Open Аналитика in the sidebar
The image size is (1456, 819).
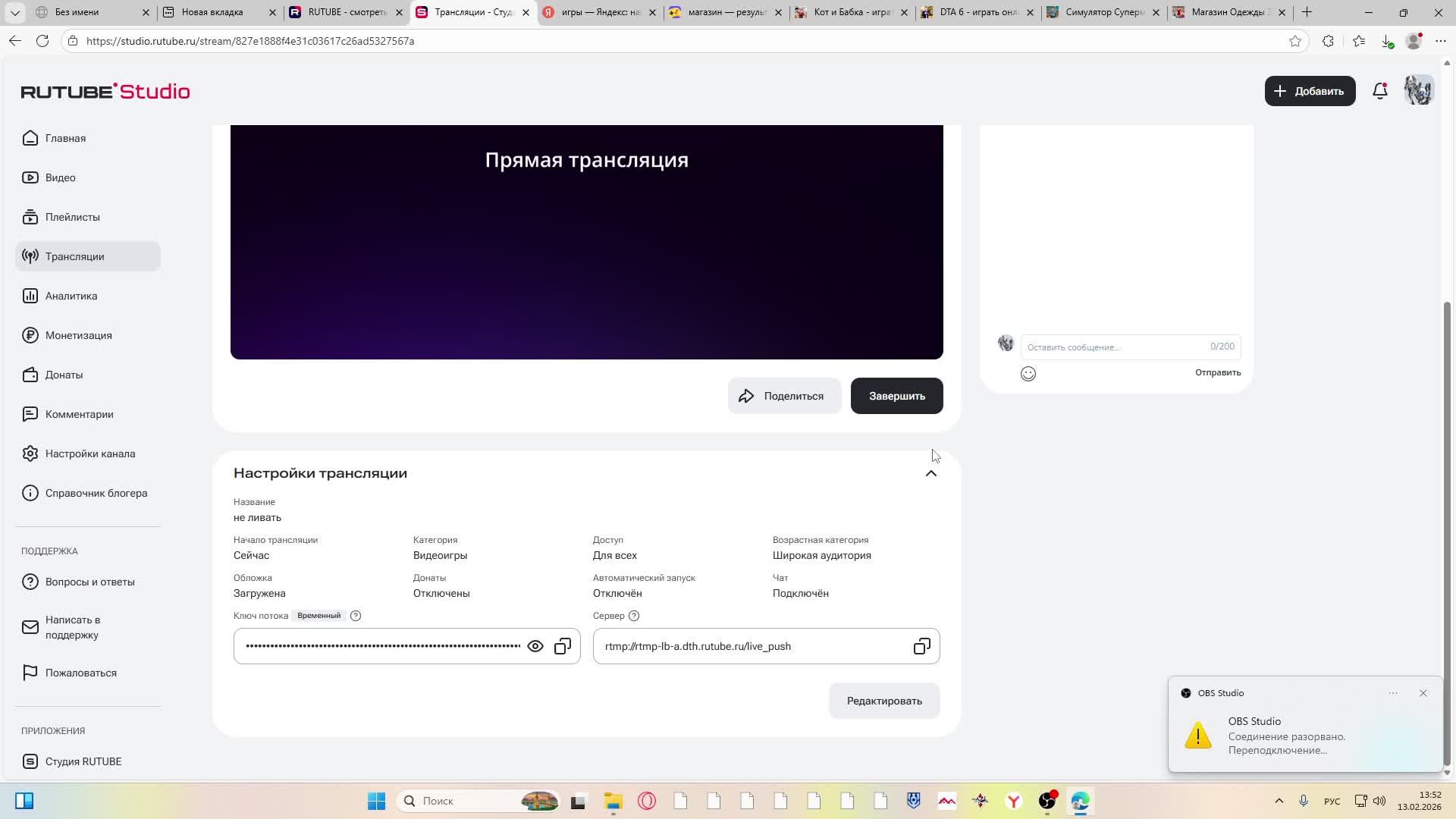pyautogui.click(x=71, y=296)
